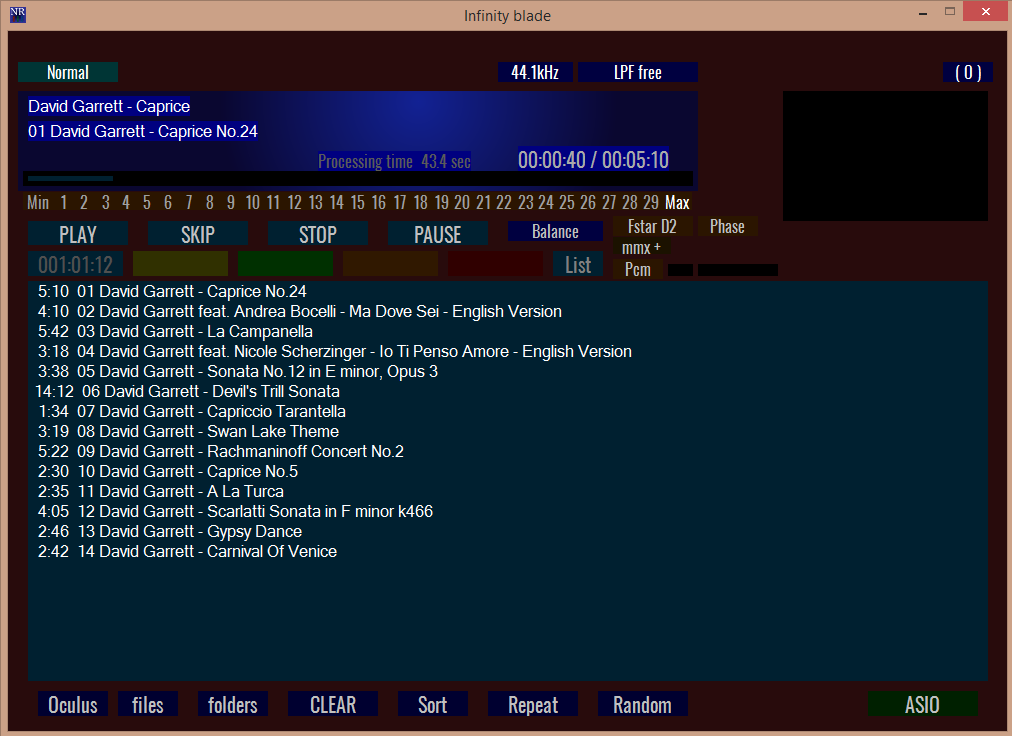
Task: Set volume scale to 25
Action: tap(567, 203)
